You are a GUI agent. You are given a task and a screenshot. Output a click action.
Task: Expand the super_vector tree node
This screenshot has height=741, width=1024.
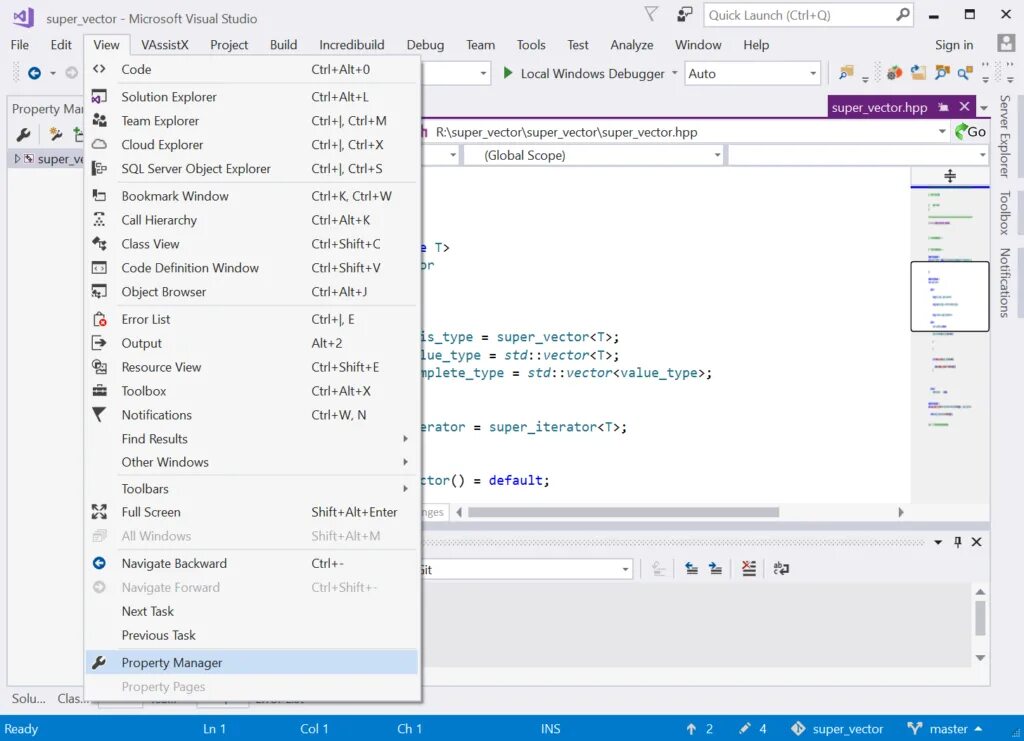pyautogui.click(x=18, y=159)
